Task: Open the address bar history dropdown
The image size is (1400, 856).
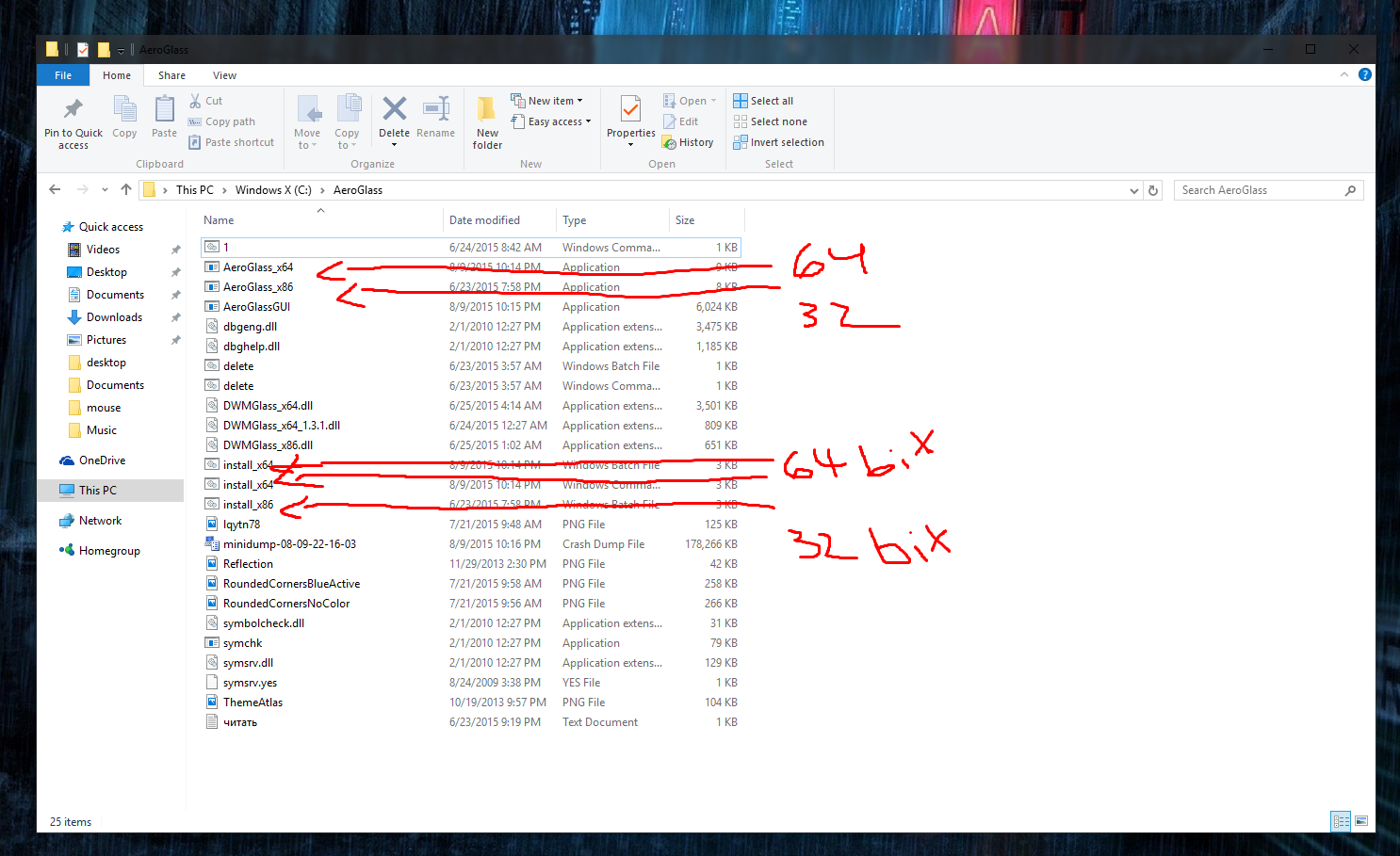Action: tap(1133, 190)
